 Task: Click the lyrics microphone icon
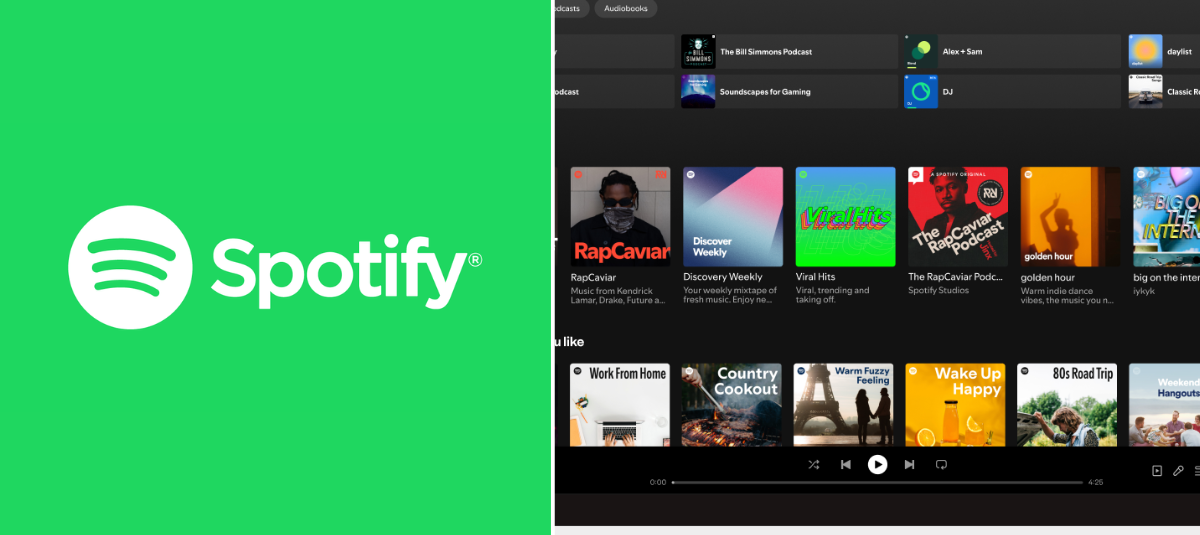[x=1178, y=471]
